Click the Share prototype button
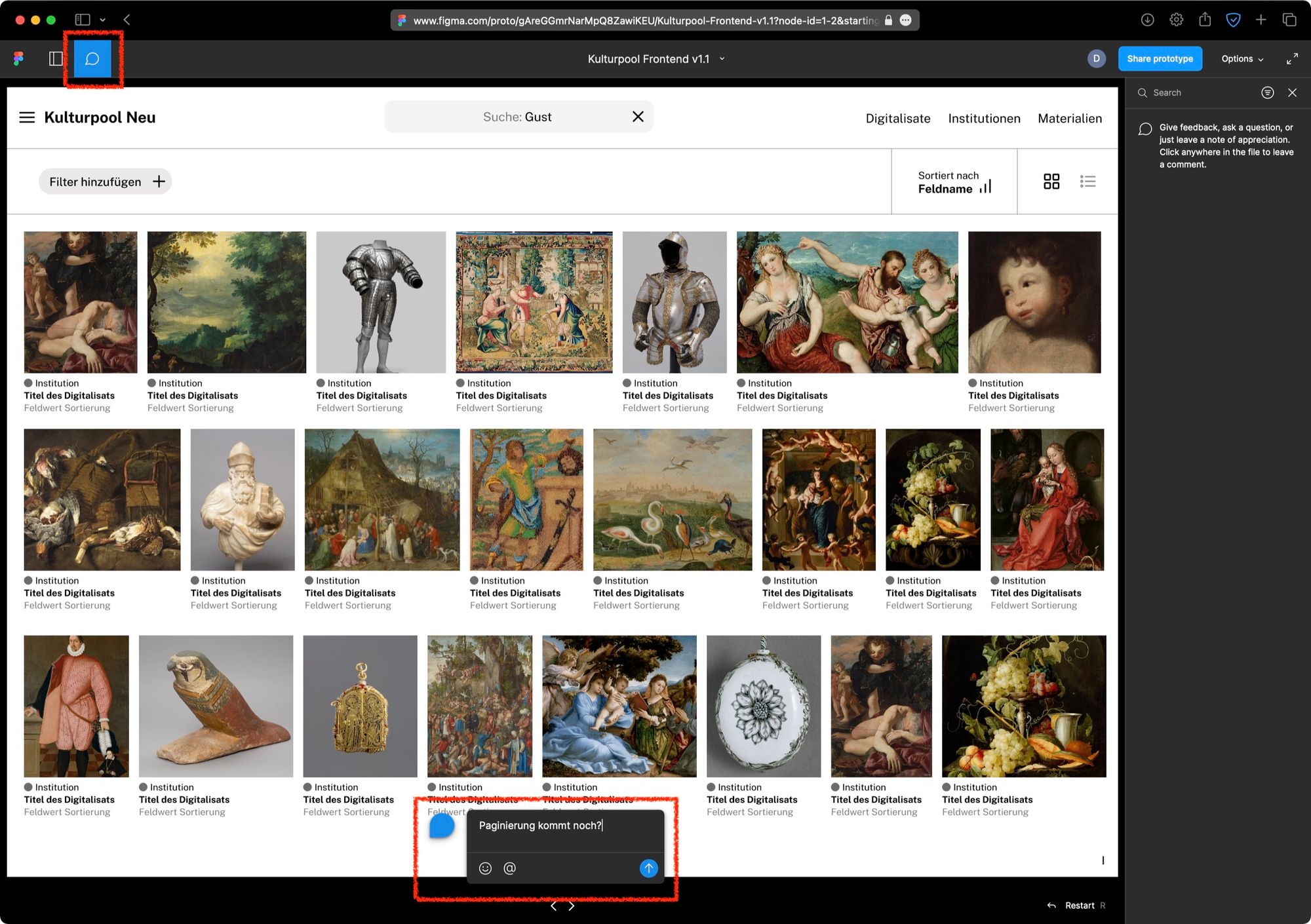1311x924 pixels. 1160,59
